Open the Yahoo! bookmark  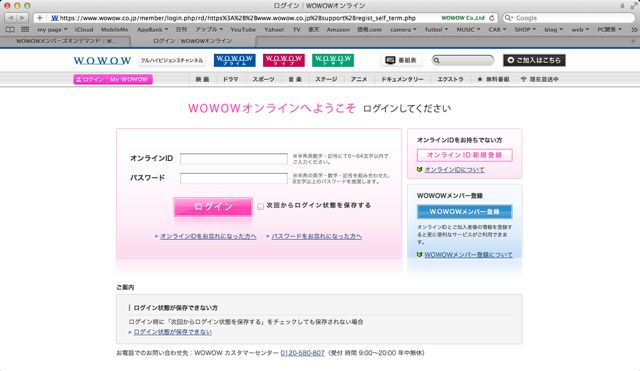274,29
